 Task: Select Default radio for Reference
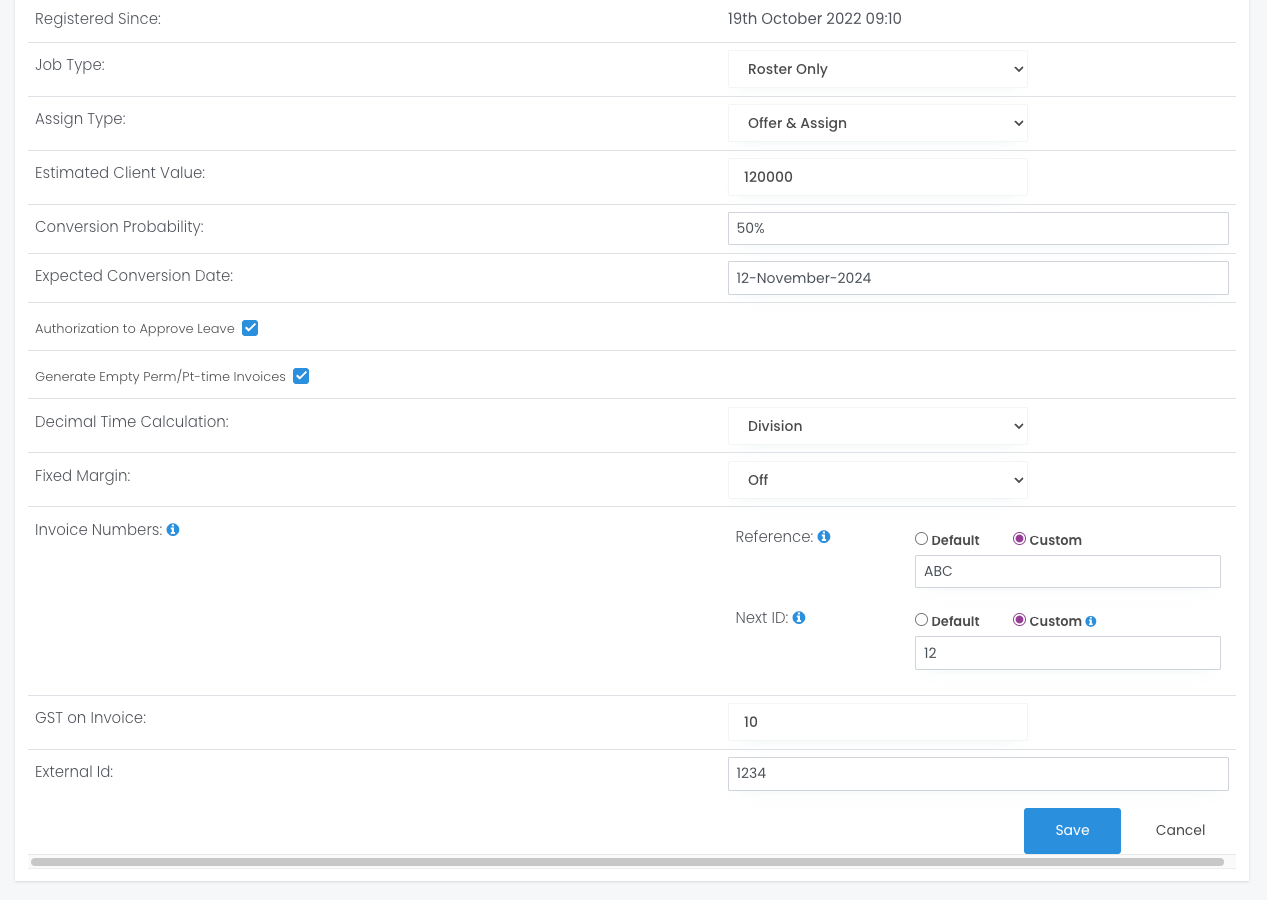pos(921,539)
